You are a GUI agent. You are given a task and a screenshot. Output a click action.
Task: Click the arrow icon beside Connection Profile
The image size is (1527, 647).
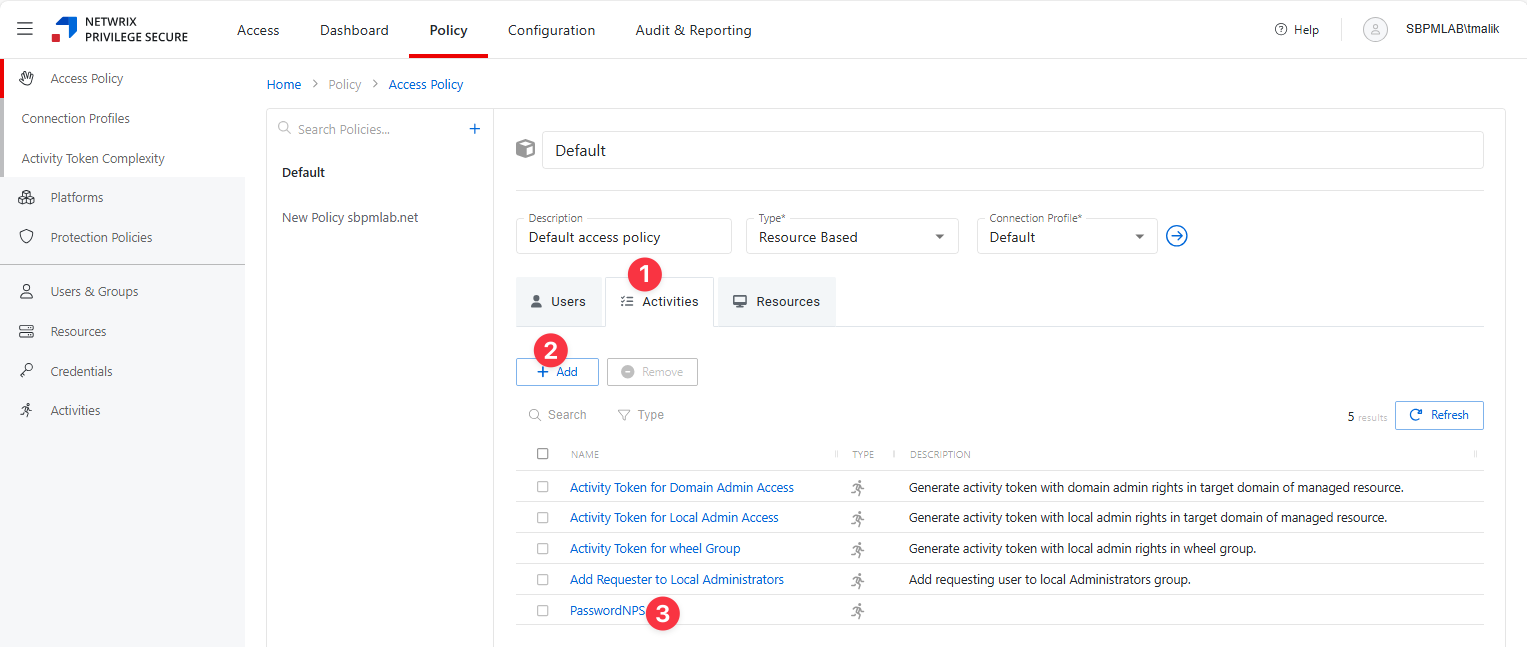[1177, 237]
